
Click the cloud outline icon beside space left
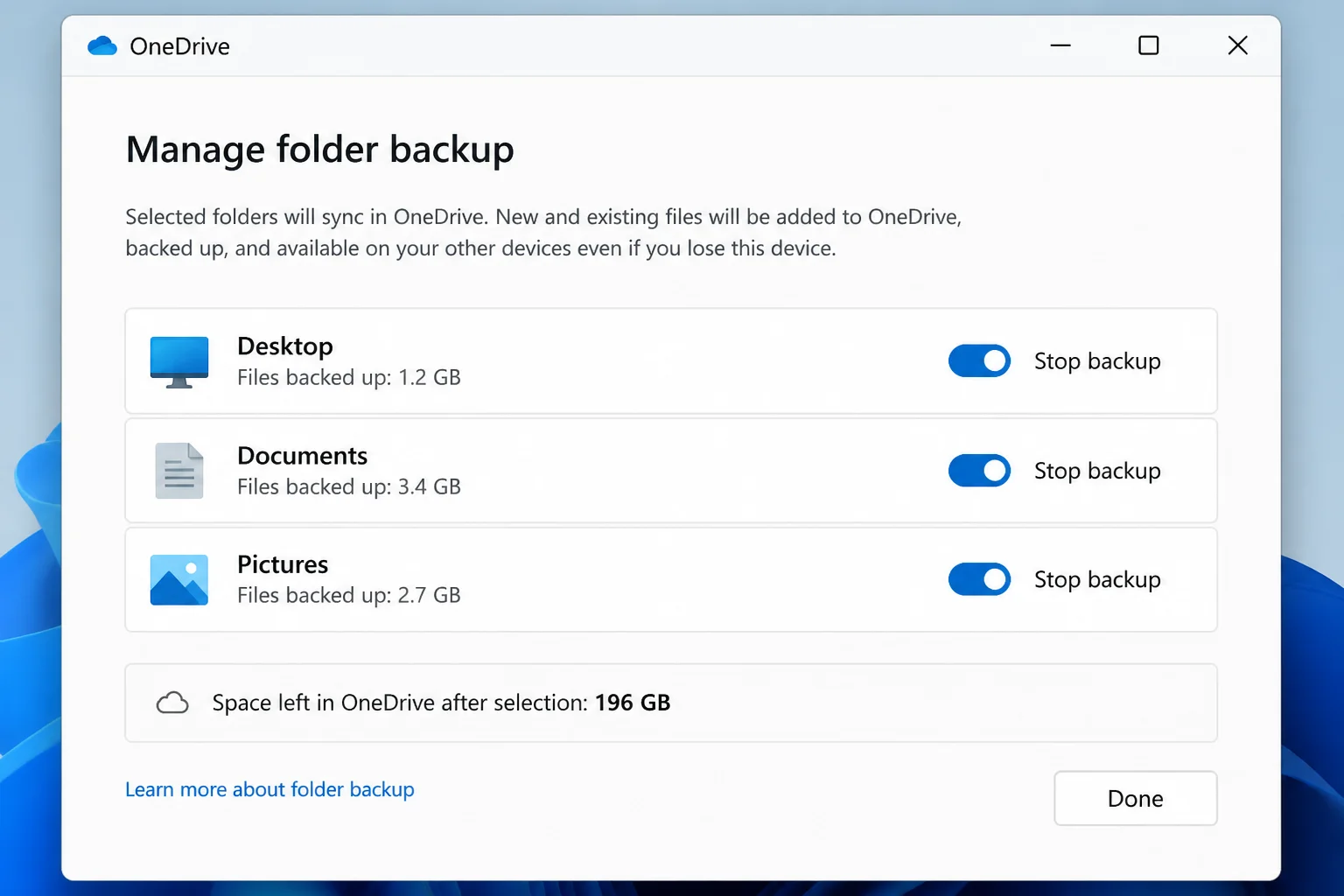[172, 703]
